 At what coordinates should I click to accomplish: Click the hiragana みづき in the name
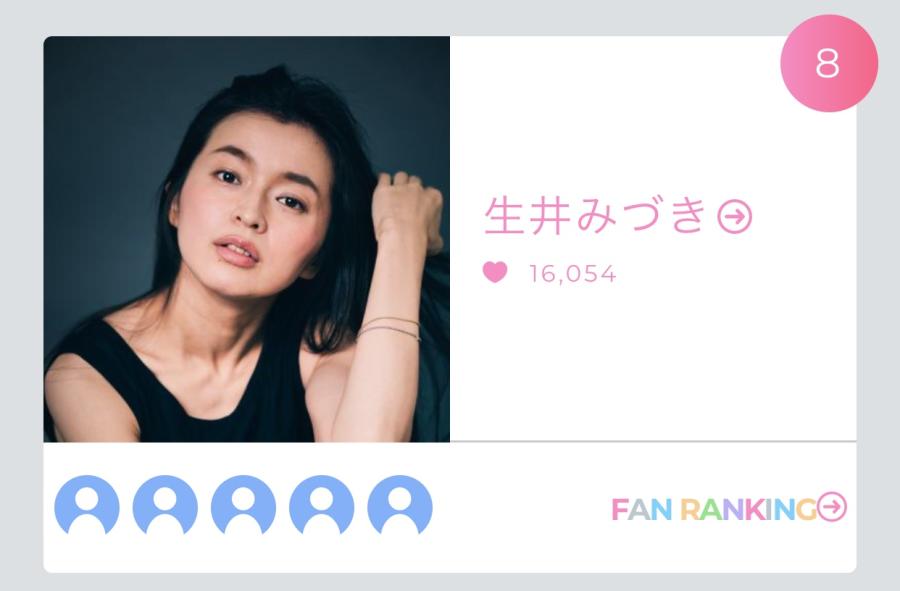tap(641, 216)
